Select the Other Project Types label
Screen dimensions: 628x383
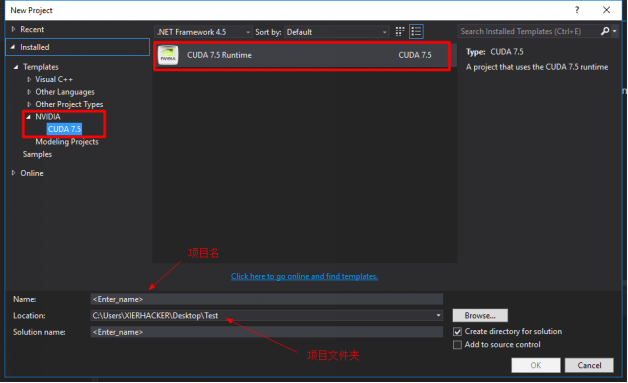[69, 104]
